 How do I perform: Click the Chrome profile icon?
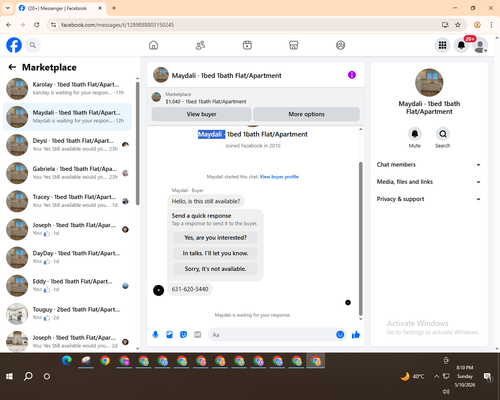point(477,25)
